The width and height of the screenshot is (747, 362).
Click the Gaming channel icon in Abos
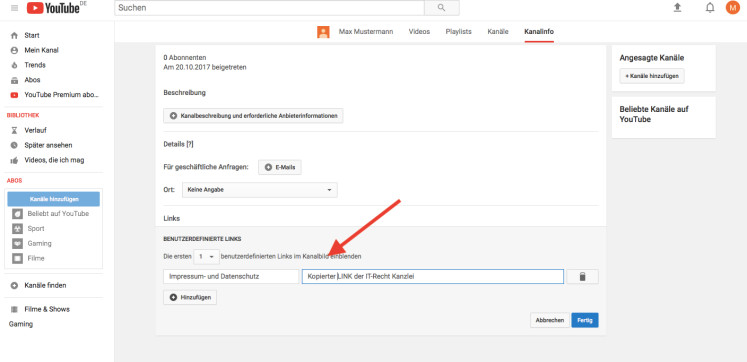click(x=18, y=243)
